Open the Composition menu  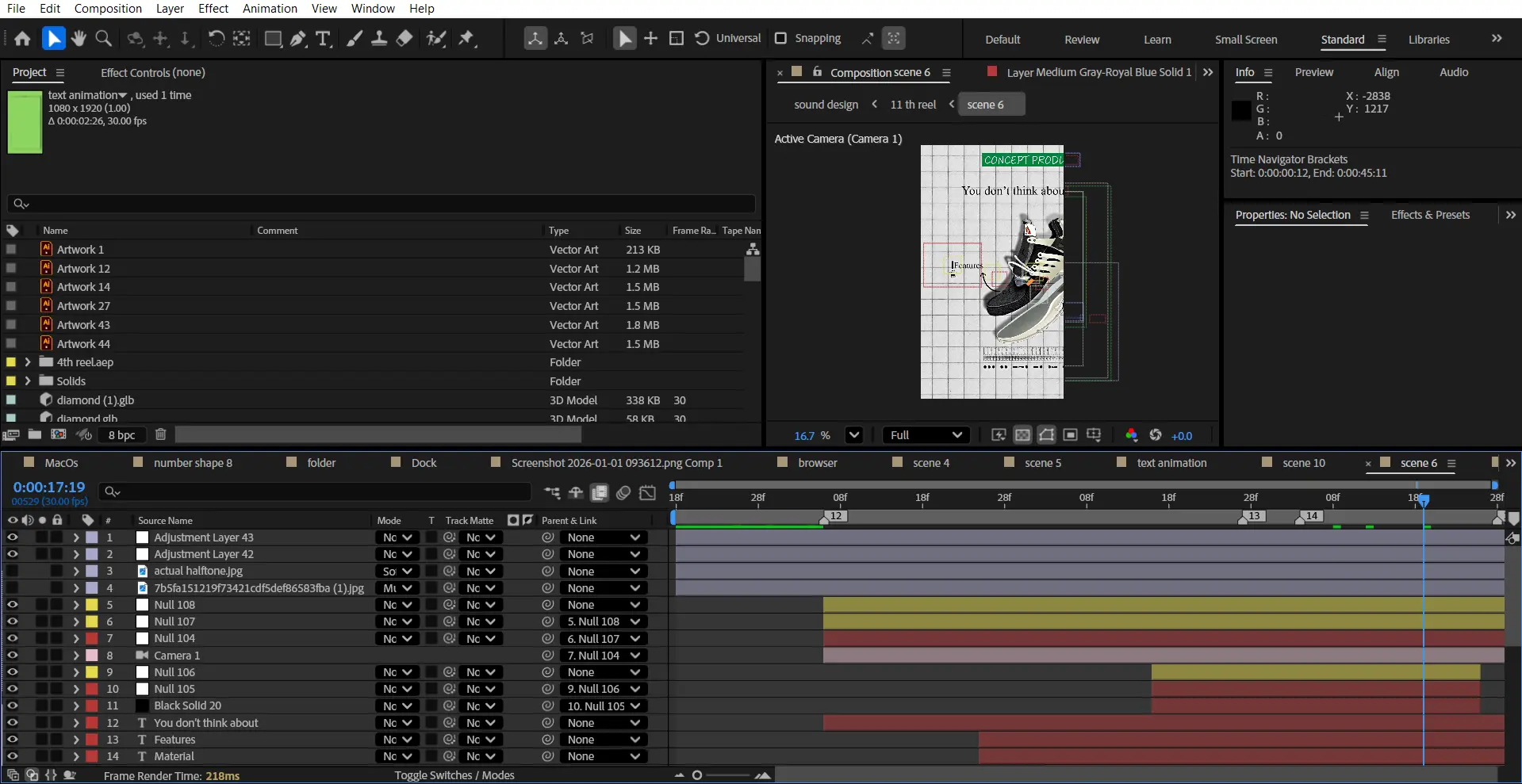[108, 9]
